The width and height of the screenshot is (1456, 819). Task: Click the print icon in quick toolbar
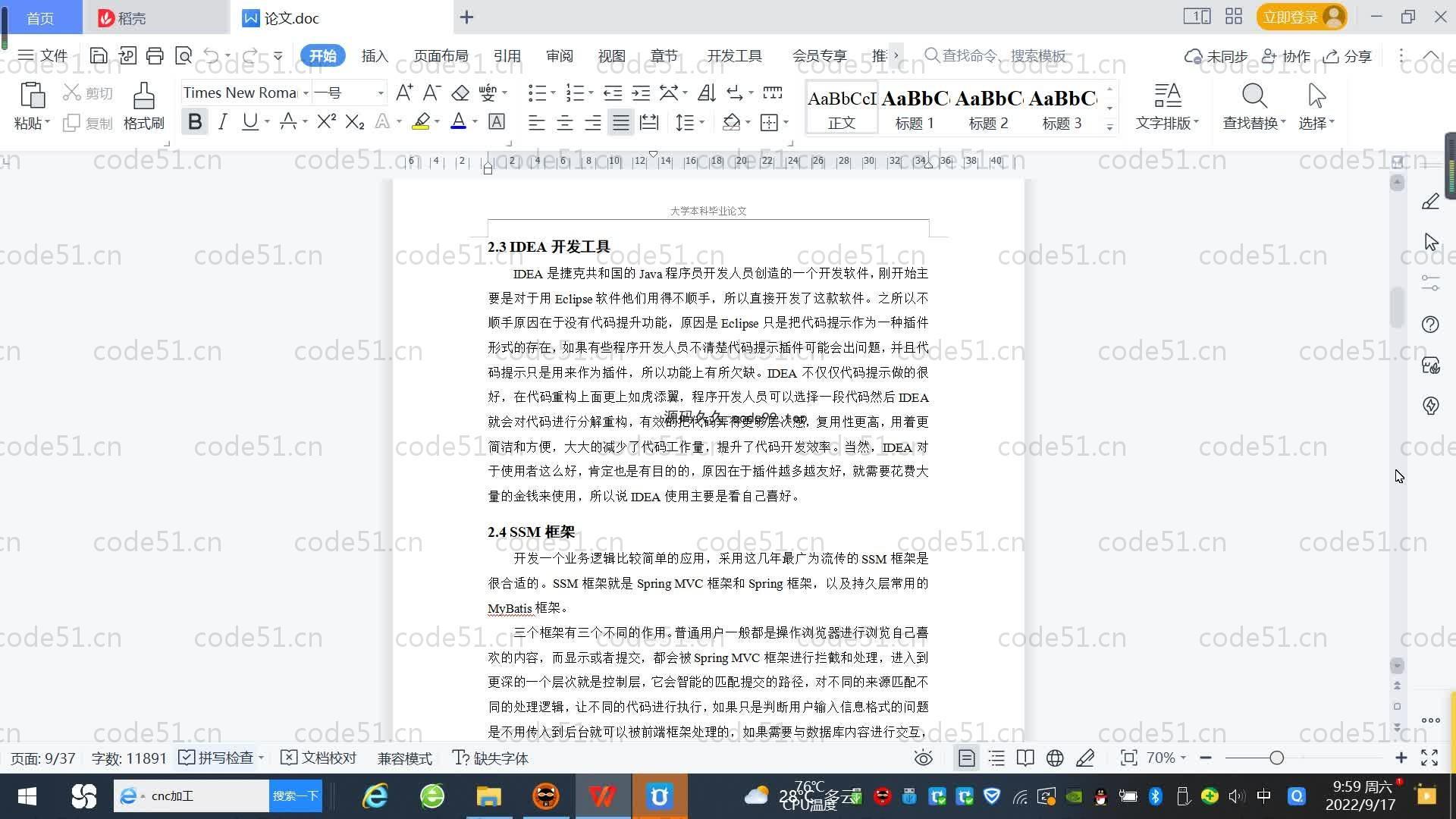(x=155, y=55)
